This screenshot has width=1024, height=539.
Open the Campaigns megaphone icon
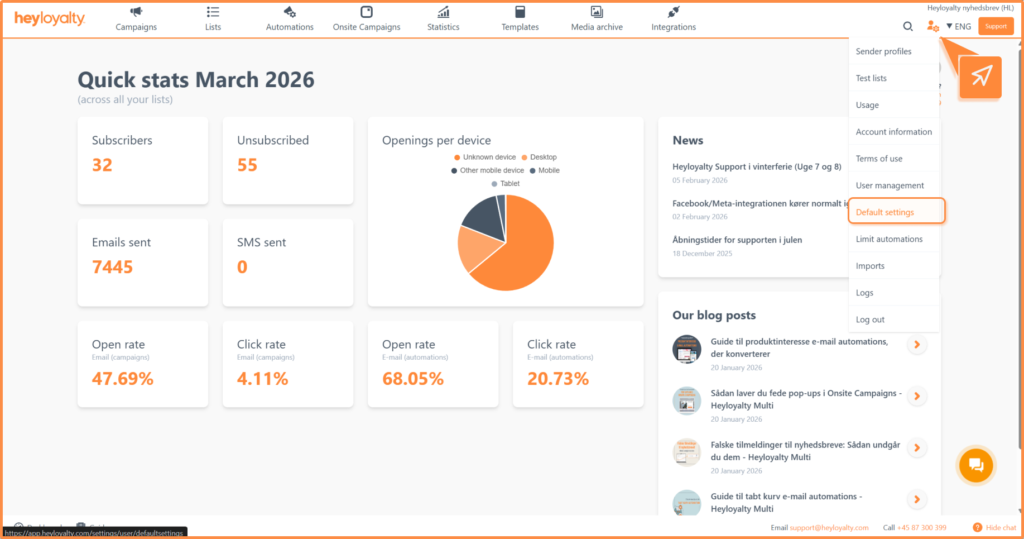[x=136, y=12]
